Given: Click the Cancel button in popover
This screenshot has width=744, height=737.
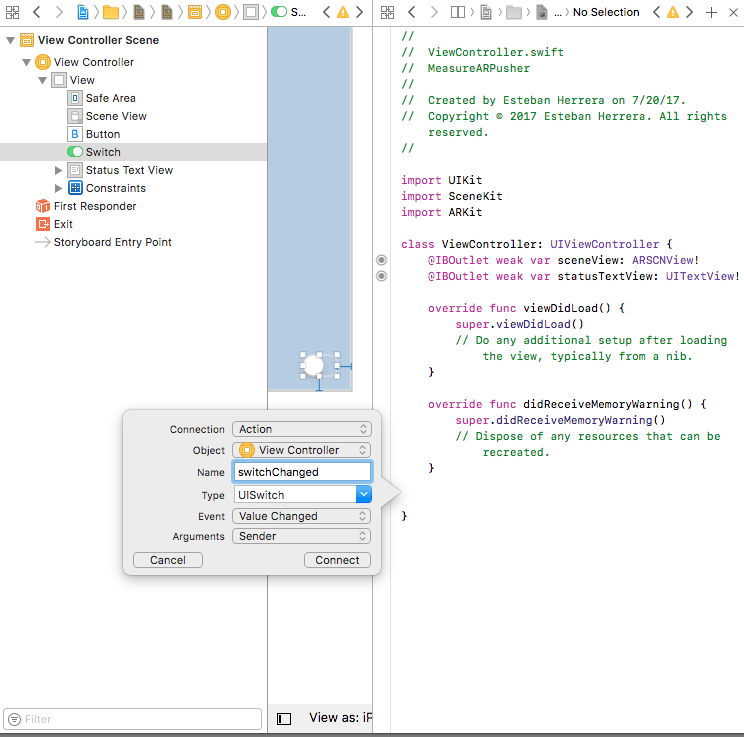Looking at the screenshot, I should pos(168,560).
